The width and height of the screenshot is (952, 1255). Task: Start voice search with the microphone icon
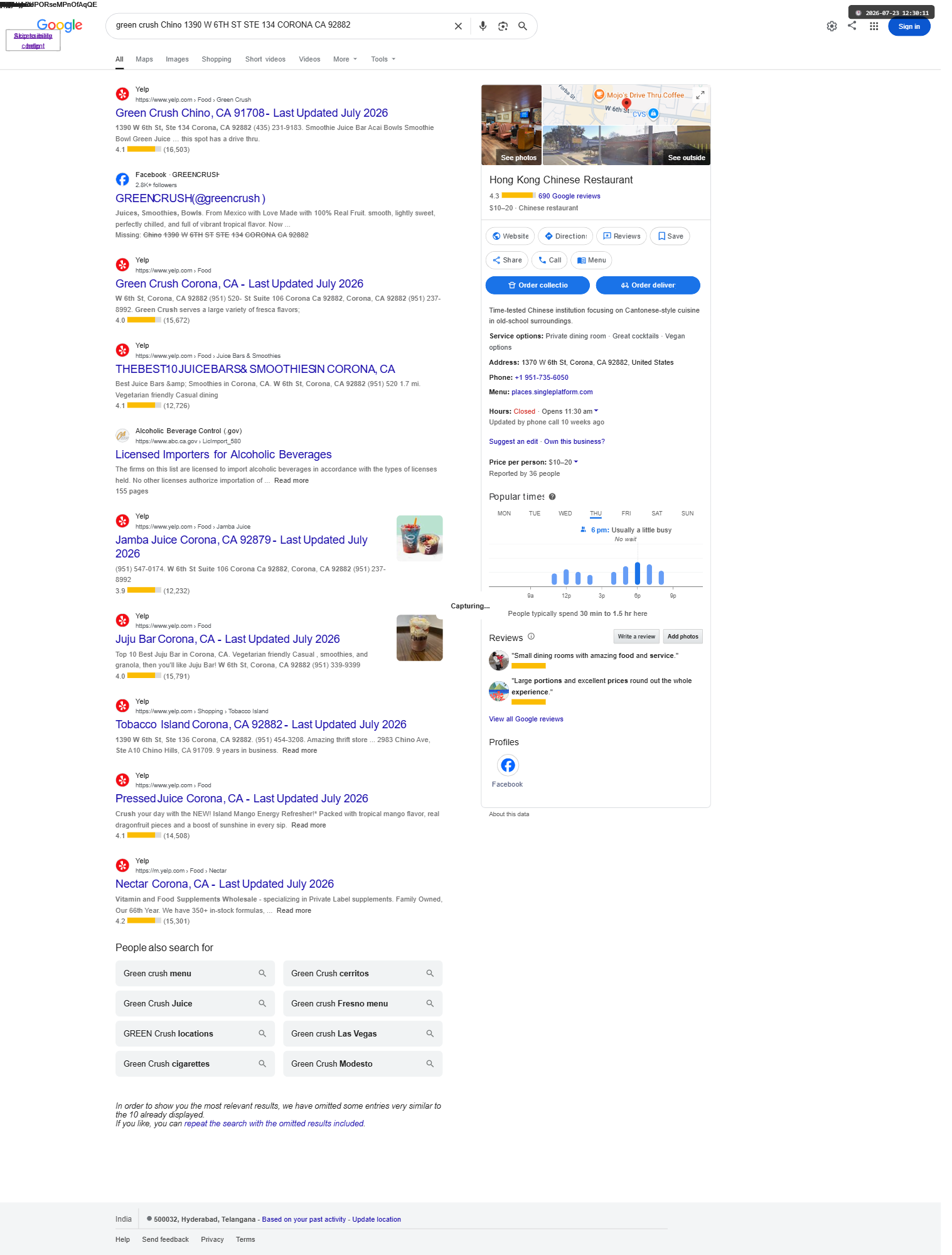(x=483, y=26)
